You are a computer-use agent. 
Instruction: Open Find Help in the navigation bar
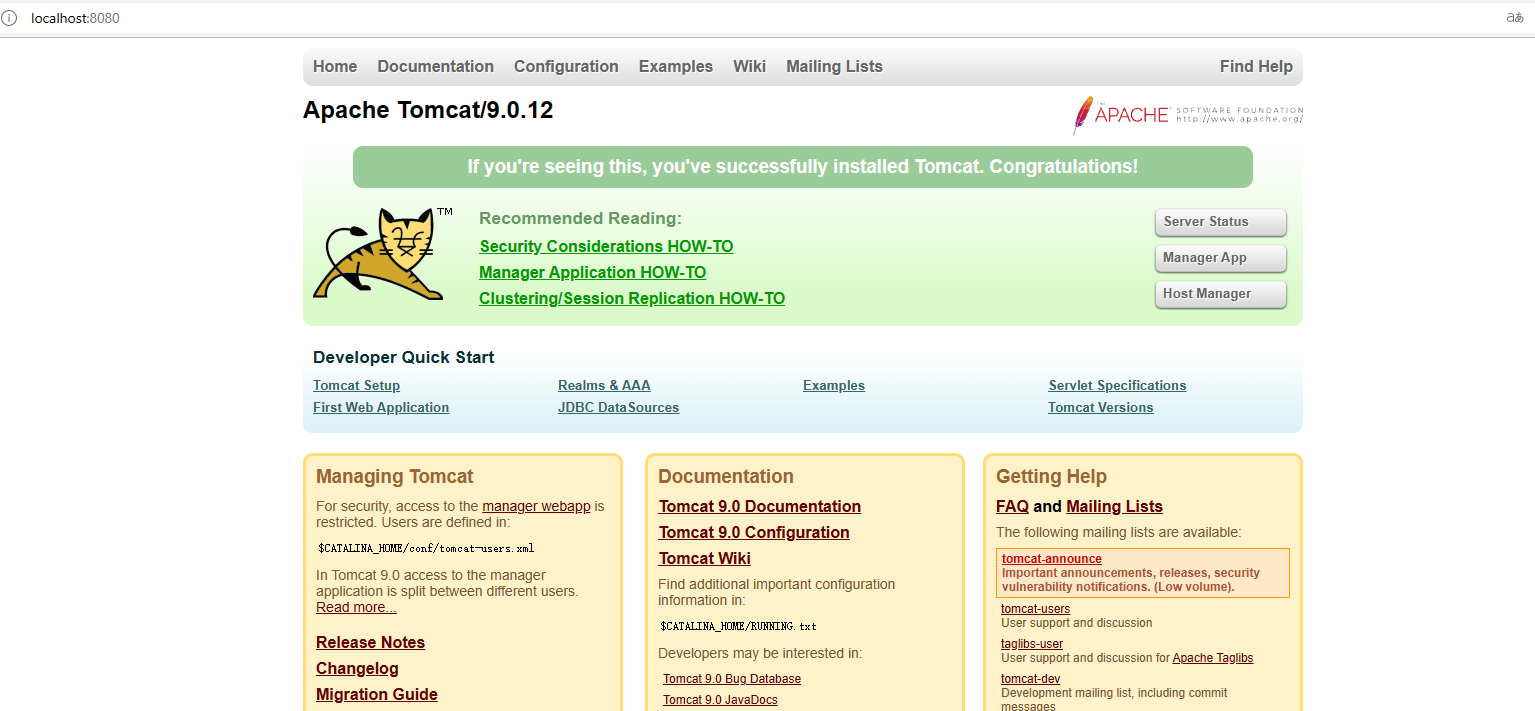pos(1256,67)
